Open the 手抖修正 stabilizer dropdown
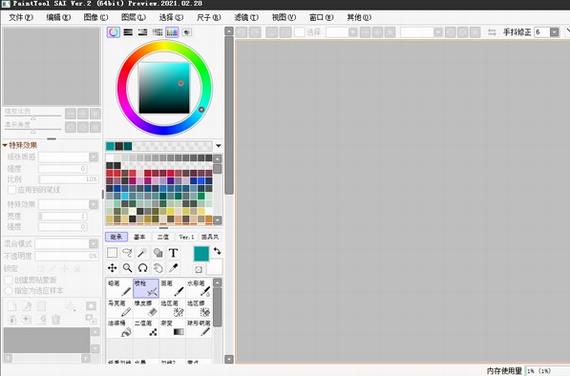 (554, 32)
